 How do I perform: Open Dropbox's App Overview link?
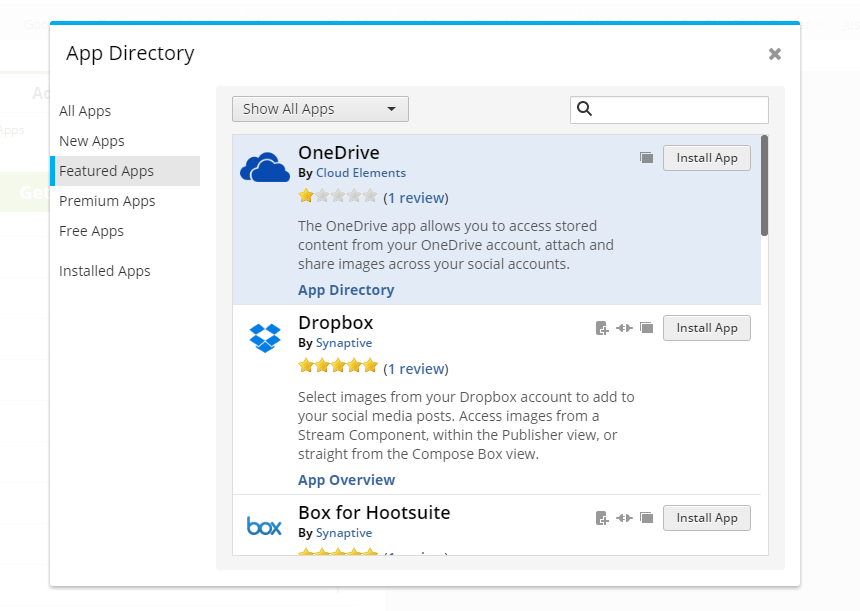[x=347, y=480]
